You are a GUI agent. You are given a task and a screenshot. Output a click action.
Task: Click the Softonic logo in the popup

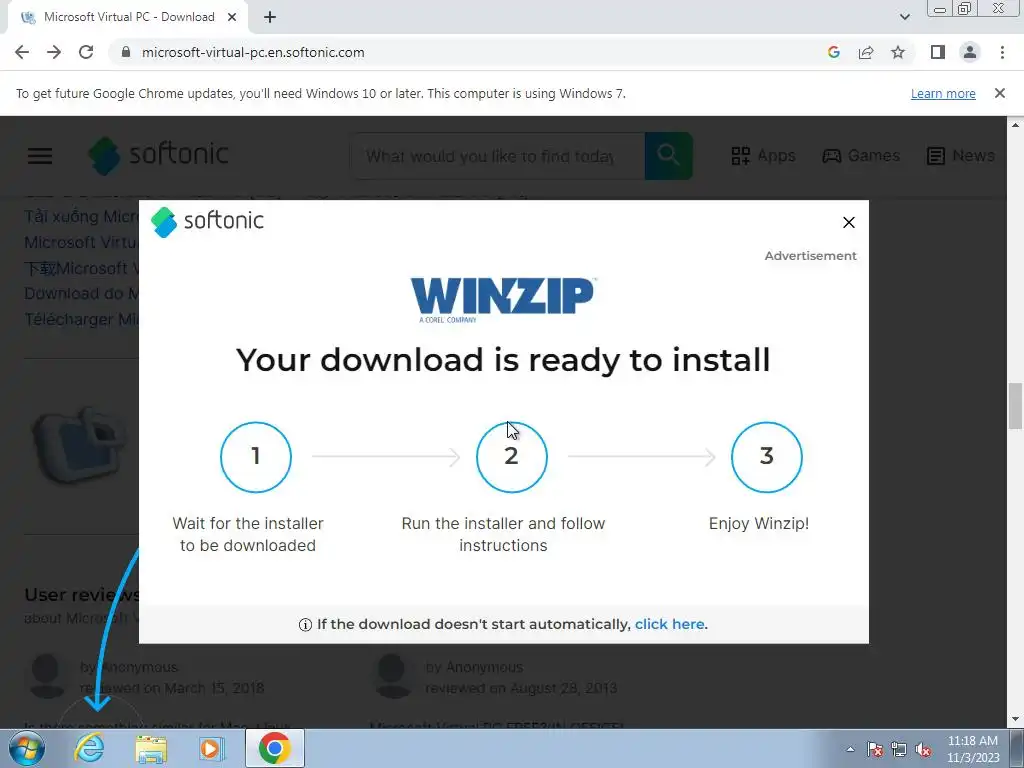tap(207, 221)
